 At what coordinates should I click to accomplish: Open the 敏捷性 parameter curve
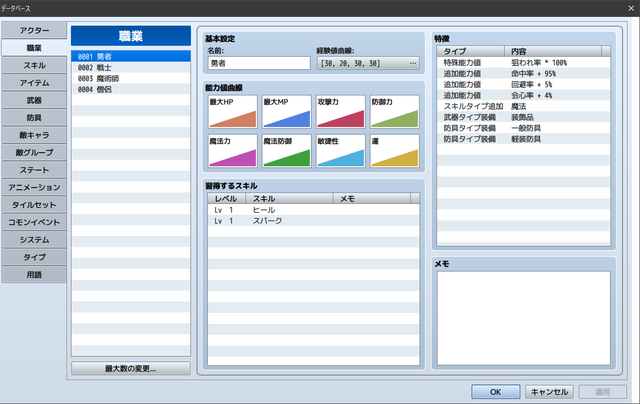[x=340, y=151]
